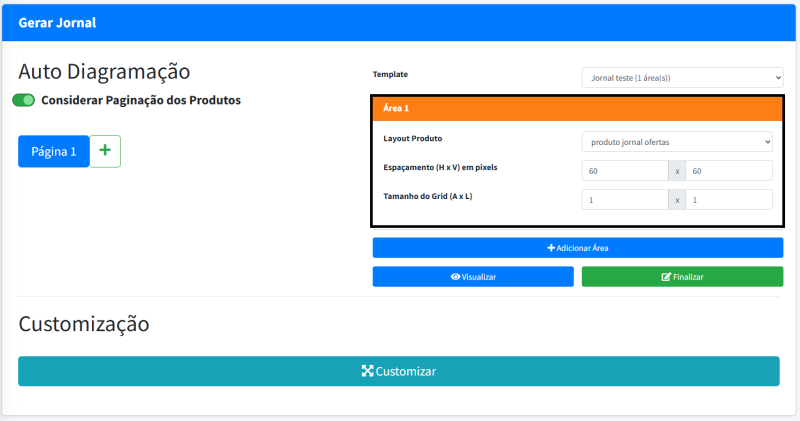Open the Template dropdown
The height and width of the screenshot is (421, 800).
click(682, 78)
